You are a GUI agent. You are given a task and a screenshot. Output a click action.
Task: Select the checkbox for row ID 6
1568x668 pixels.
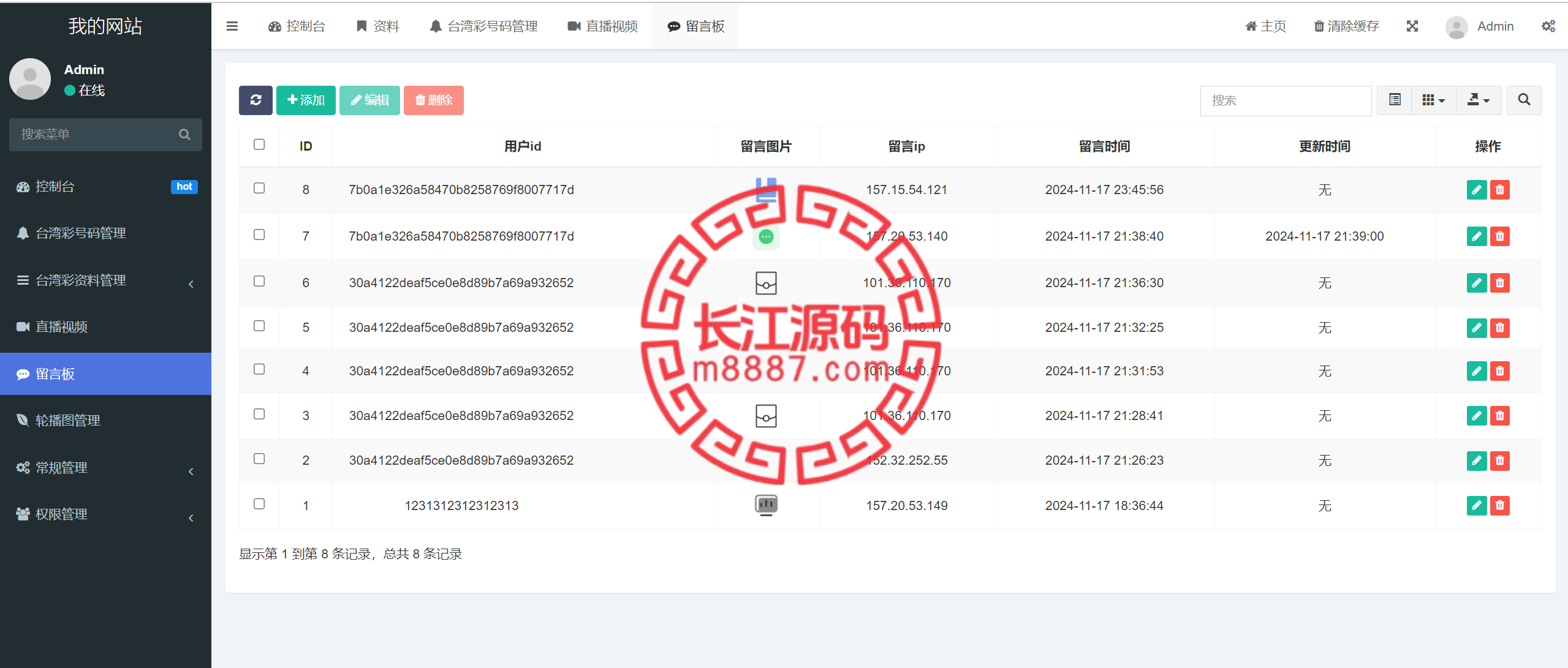click(259, 281)
